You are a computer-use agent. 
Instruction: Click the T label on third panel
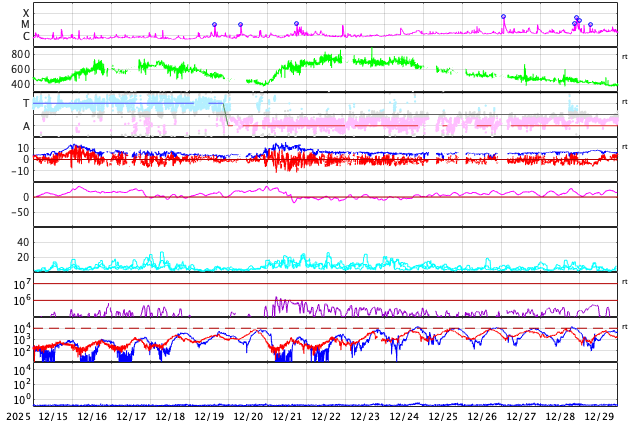click(x=26, y=104)
